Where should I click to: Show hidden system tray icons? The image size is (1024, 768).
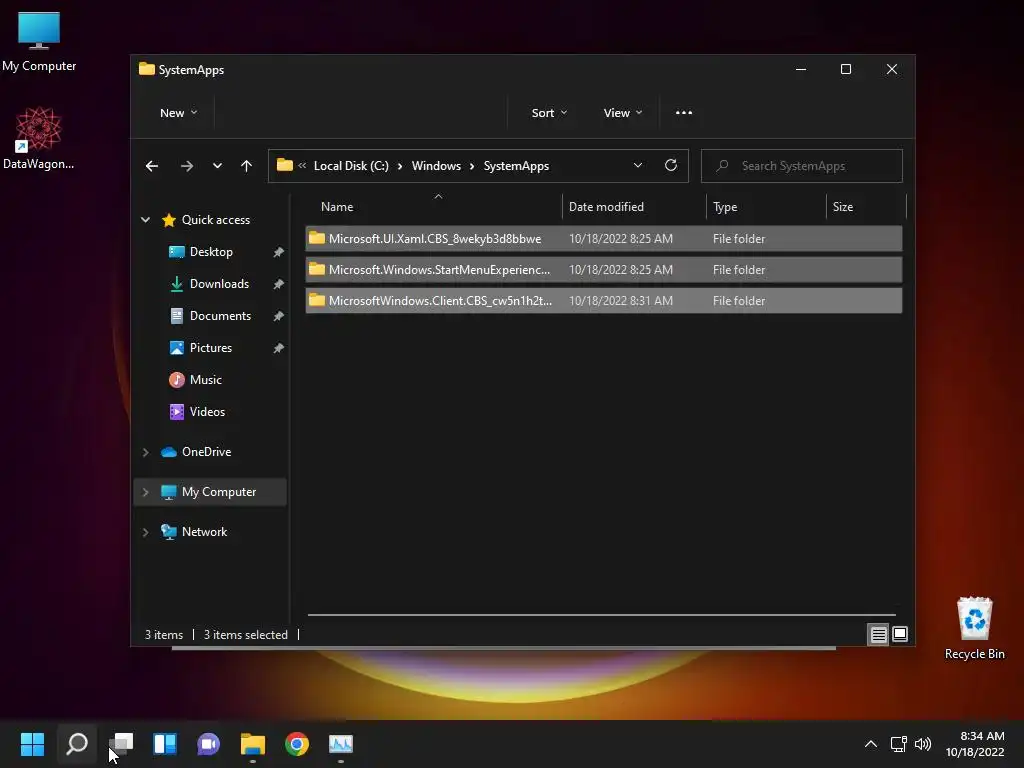[x=871, y=744]
